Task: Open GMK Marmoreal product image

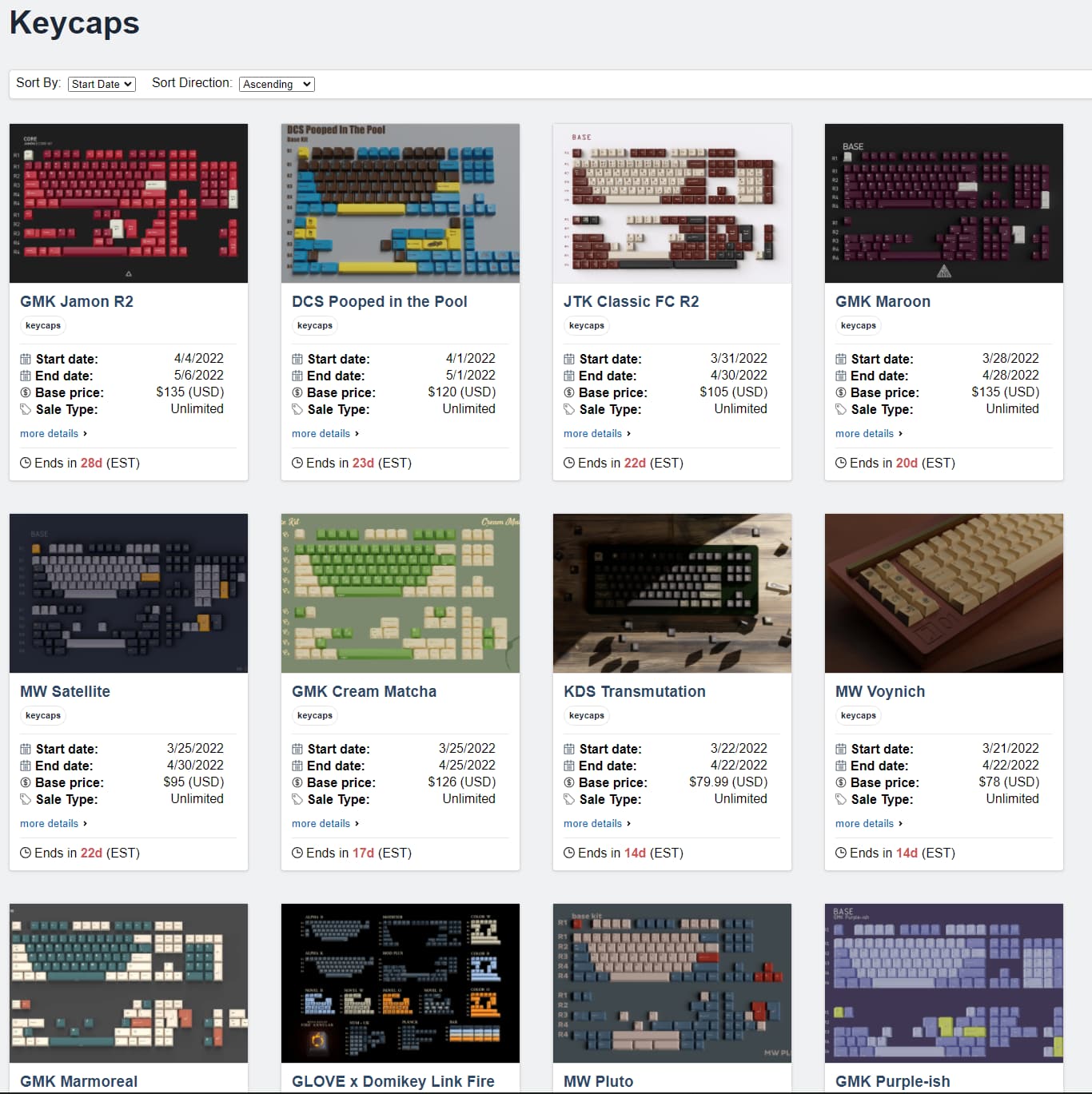Action: click(129, 983)
